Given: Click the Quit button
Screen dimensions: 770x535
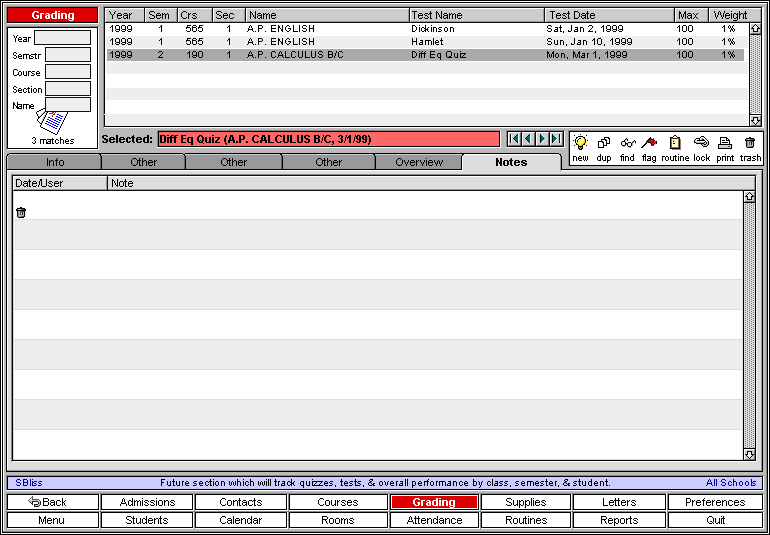Looking at the screenshot, I should 715,520.
